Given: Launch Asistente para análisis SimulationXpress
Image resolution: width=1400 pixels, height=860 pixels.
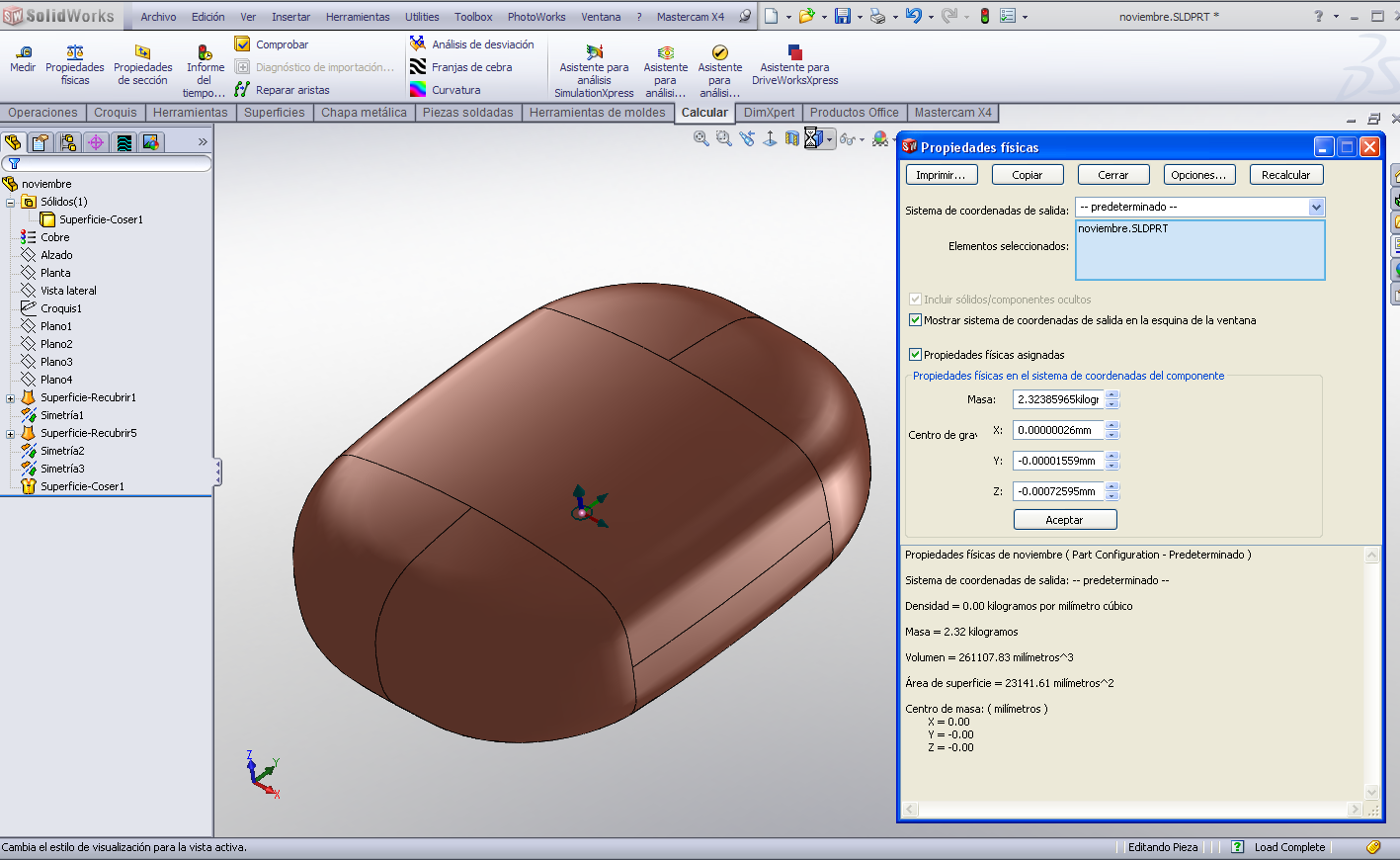Looking at the screenshot, I should (594, 71).
